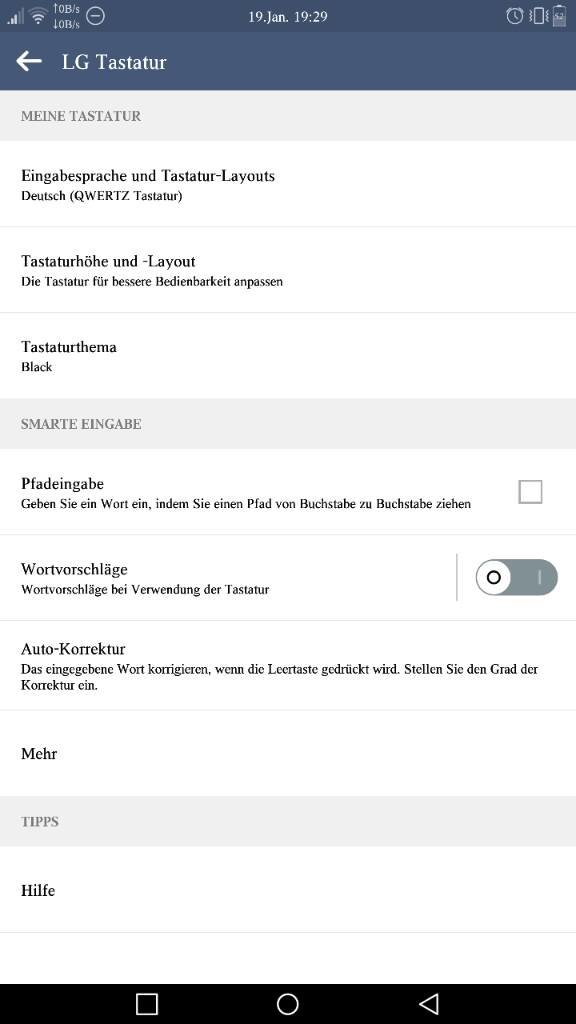Viewport: 576px width, 1024px height.
Task: Tap the Pfadeingabe description text
Action: pos(246,504)
